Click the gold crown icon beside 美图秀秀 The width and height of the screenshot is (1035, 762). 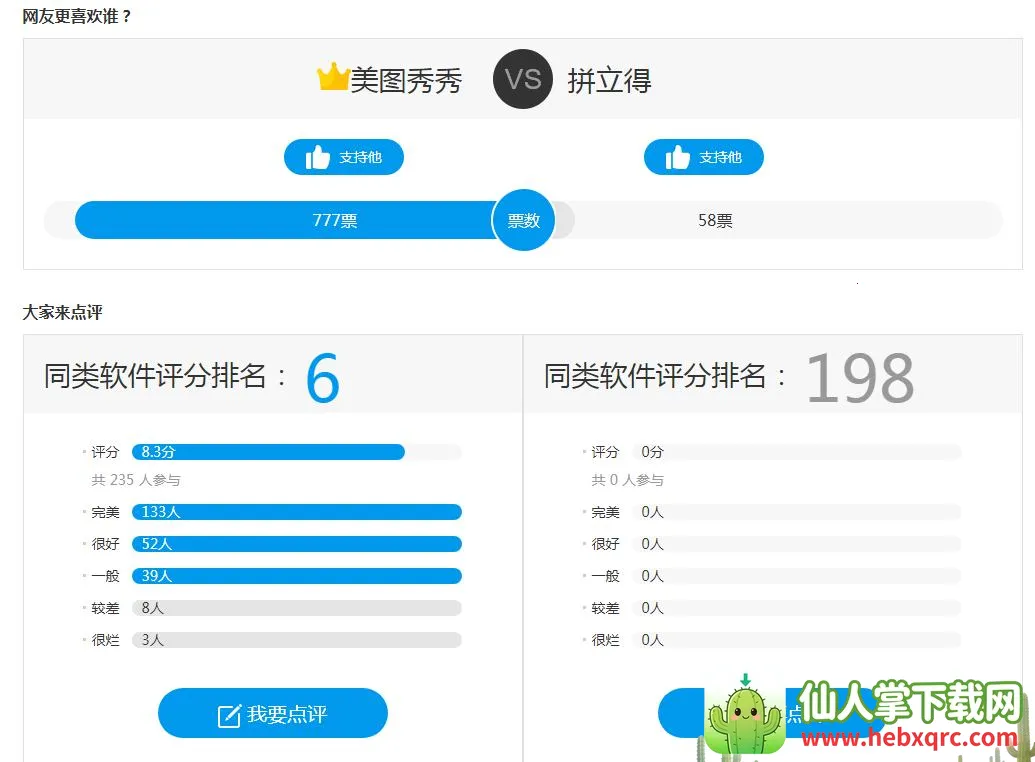coord(333,77)
